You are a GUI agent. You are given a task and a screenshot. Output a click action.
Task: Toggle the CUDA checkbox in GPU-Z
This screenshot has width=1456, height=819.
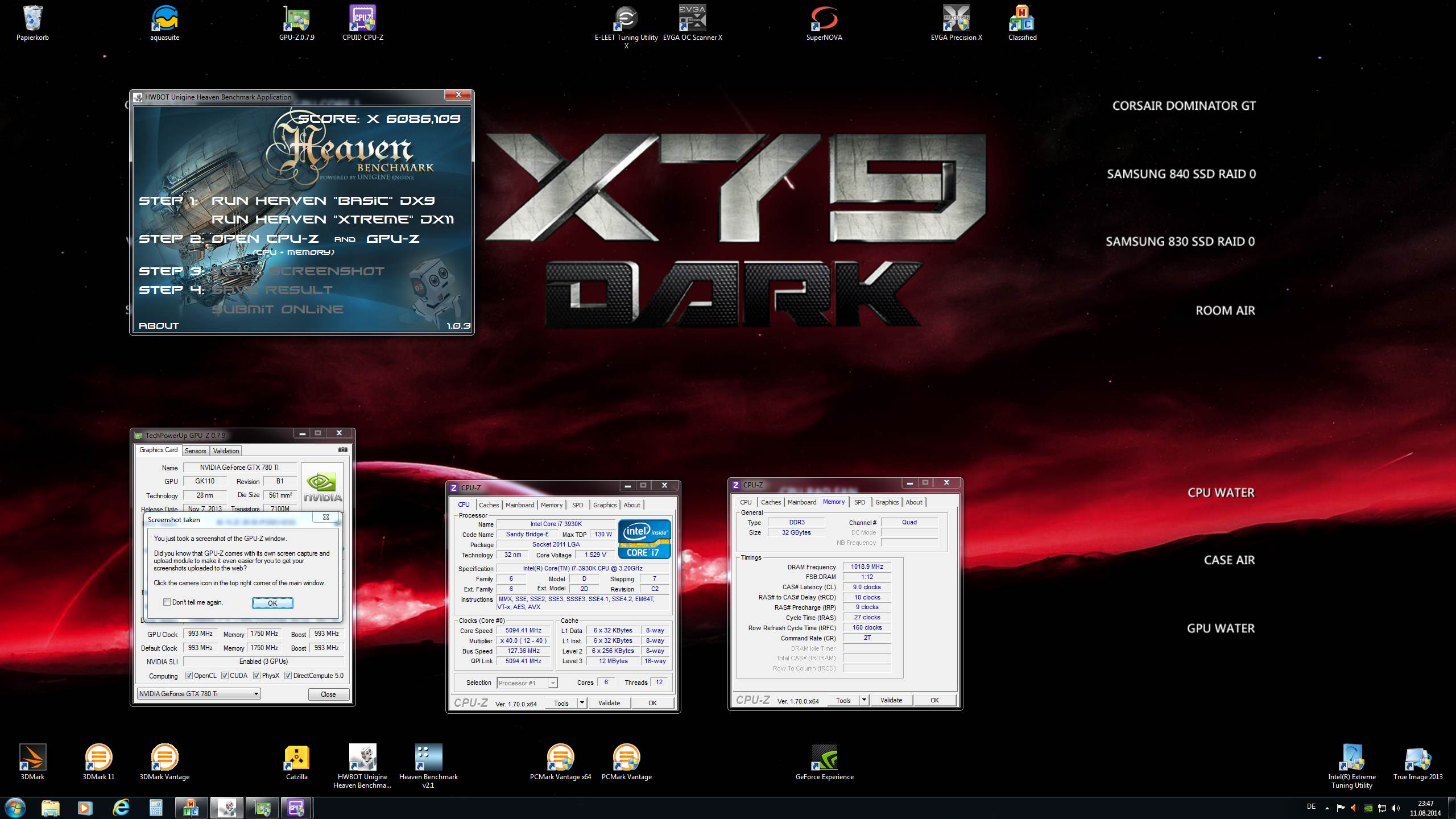click(225, 676)
